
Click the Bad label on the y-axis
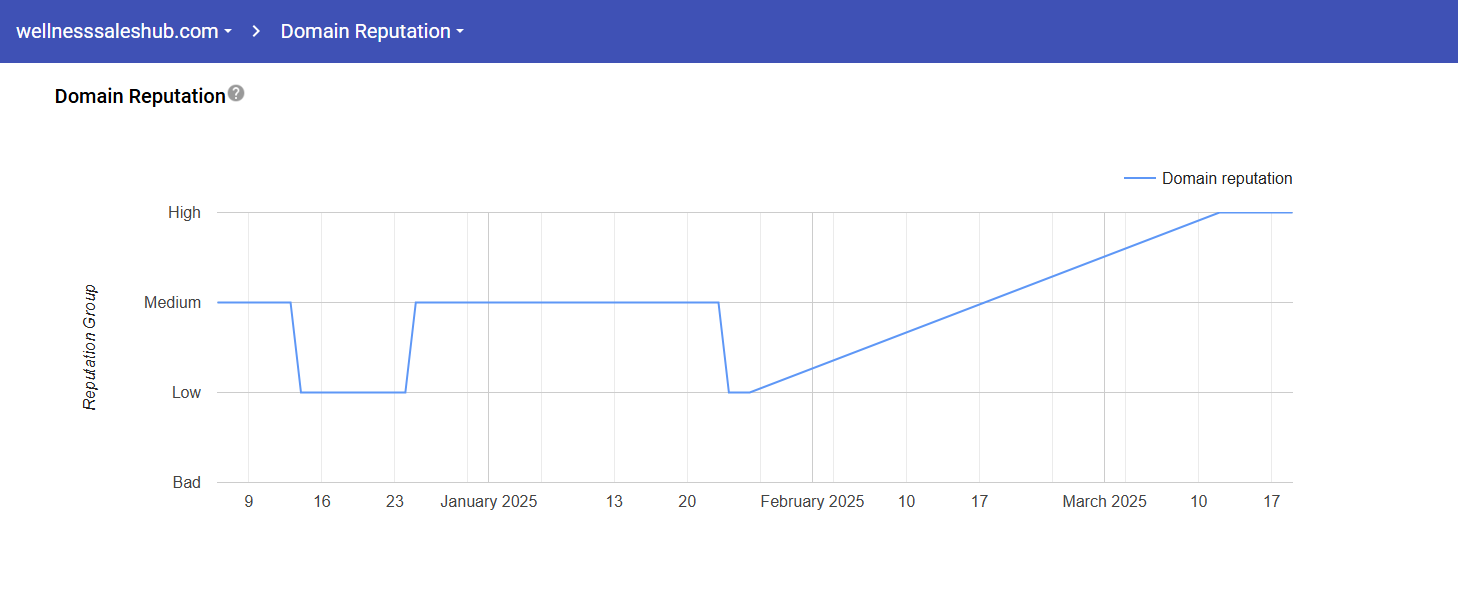pyautogui.click(x=186, y=482)
